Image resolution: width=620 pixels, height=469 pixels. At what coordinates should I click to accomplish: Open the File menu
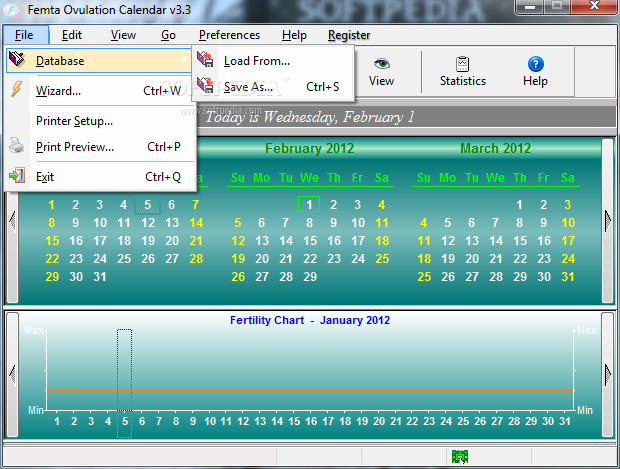click(24, 35)
